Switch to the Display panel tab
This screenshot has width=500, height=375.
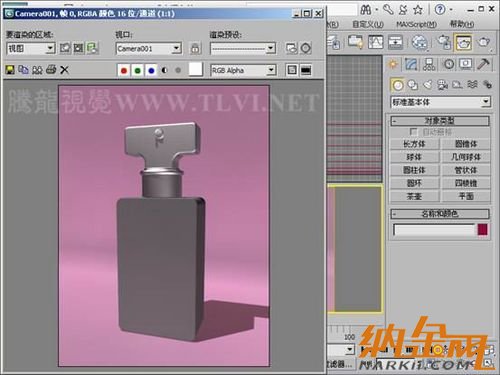tap(466, 64)
